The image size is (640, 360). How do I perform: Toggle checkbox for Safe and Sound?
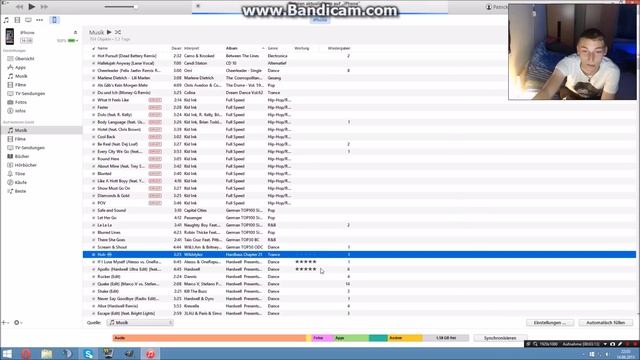(93, 210)
